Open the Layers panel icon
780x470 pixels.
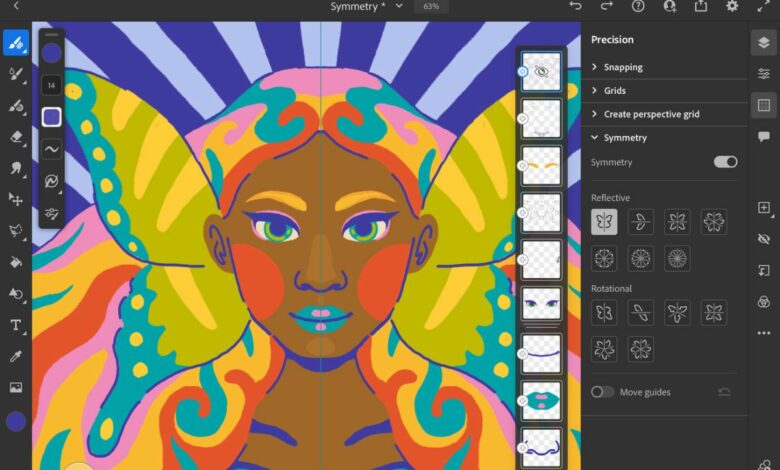763,42
